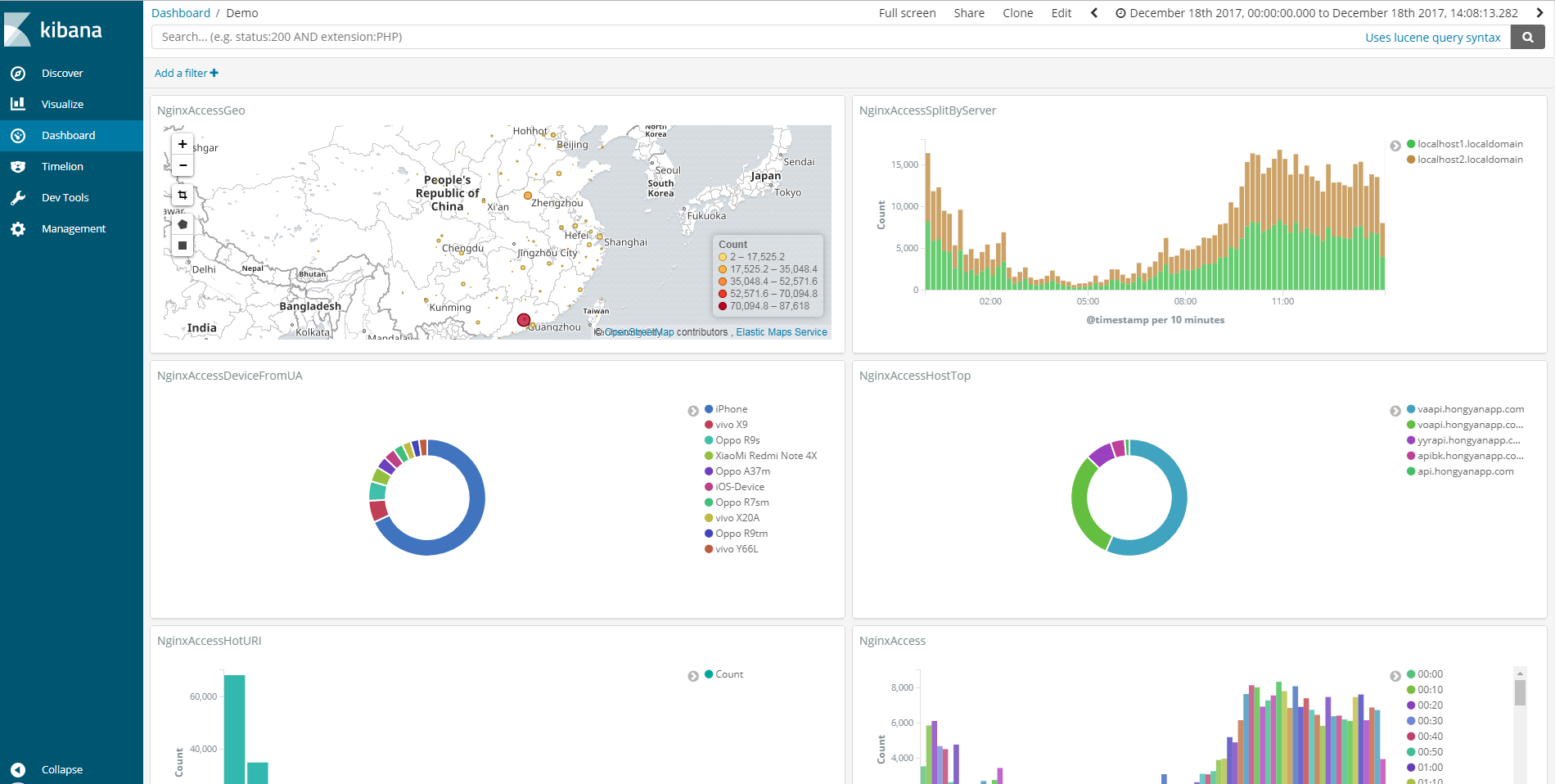This screenshot has width=1555, height=784.
Task: Toggle NginxAccessSplitByServer legend arrow
Action: coord(1395,146)
